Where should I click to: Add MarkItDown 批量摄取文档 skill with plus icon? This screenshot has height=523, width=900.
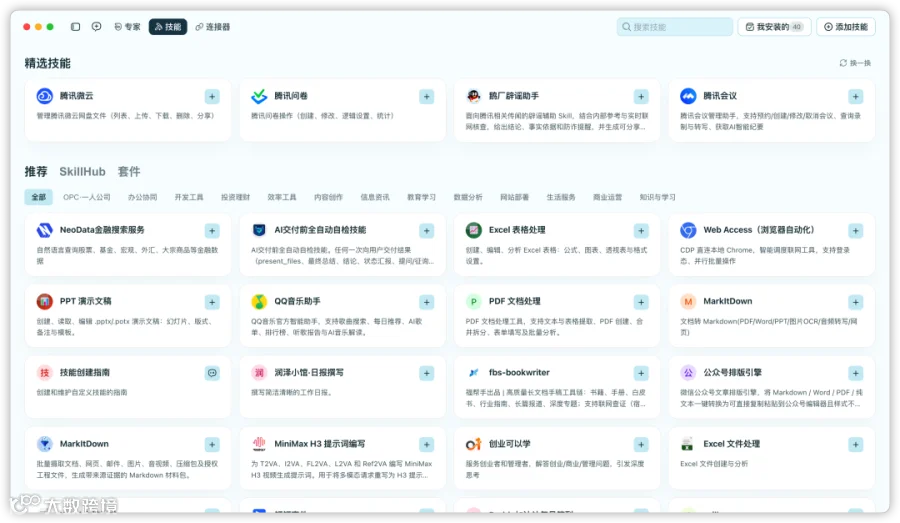click(x=212, y=444)
